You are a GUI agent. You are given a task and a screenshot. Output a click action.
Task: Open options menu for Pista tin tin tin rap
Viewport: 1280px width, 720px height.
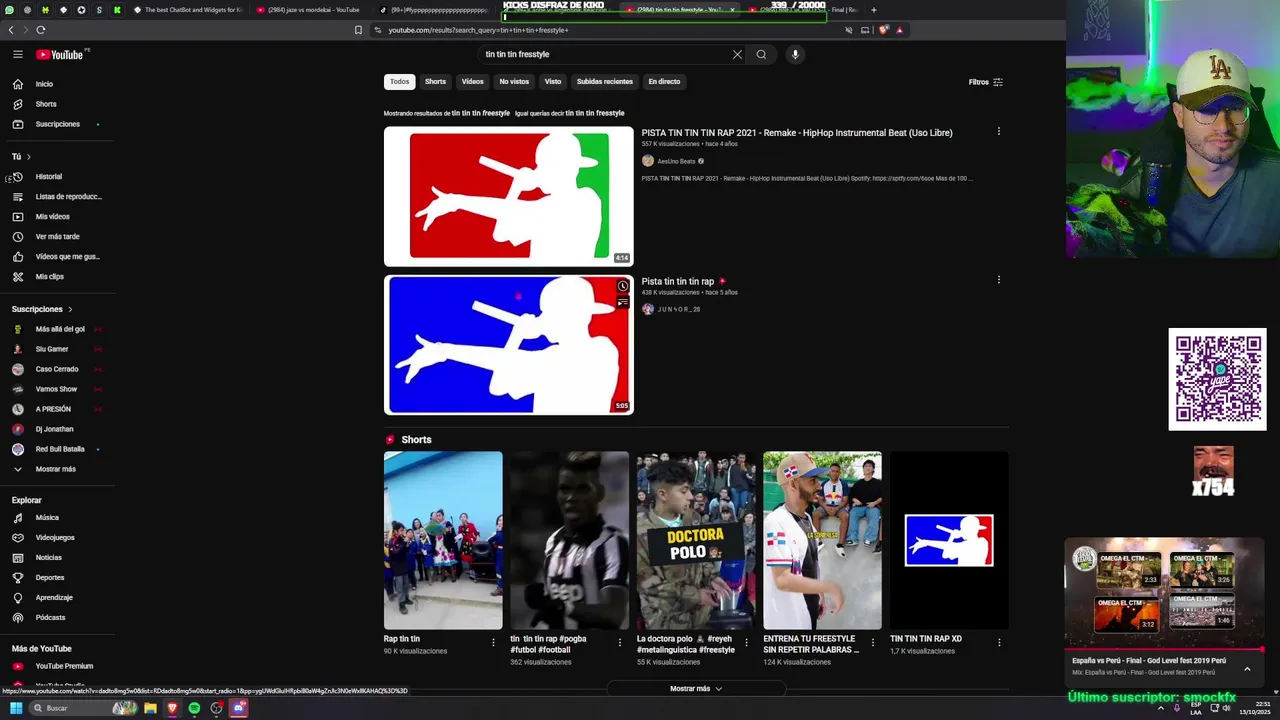point(998,280)
